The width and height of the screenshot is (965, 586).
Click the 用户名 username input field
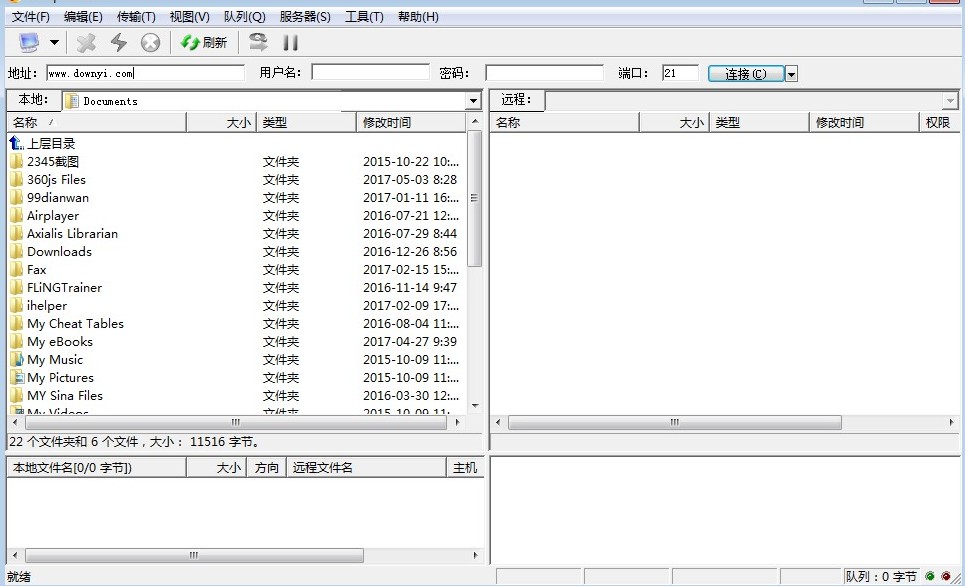(x=370, y=73)
